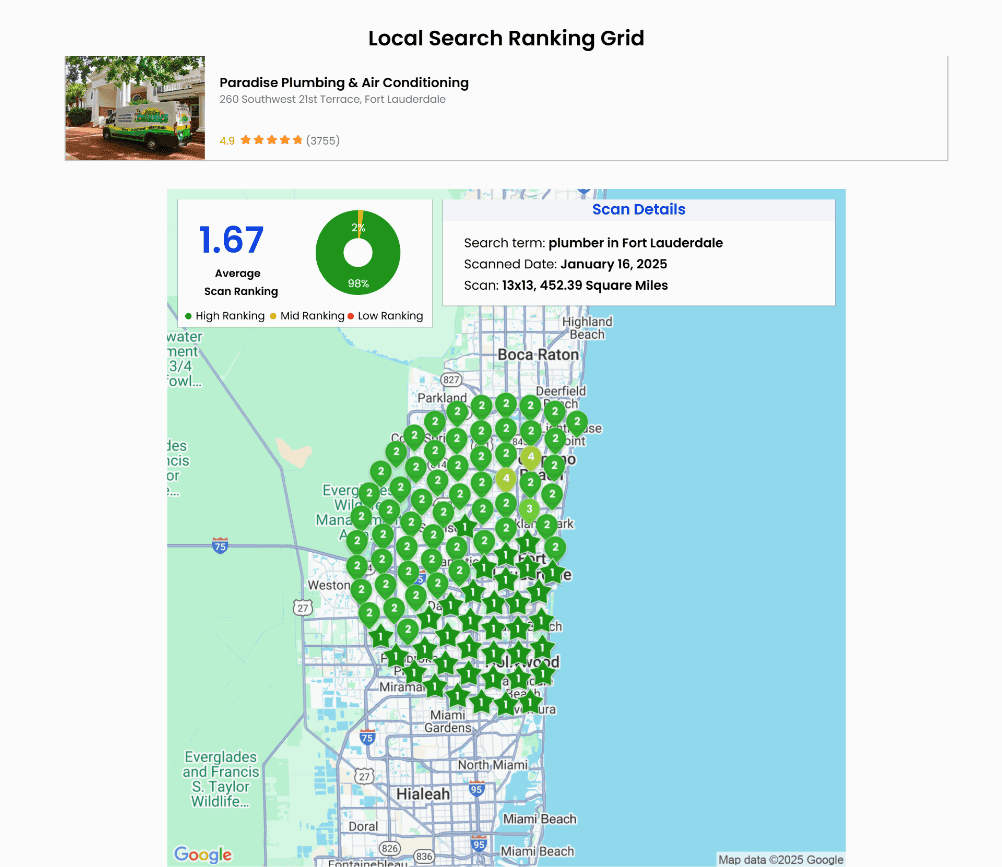1002x867 pixels.
Task: Click the Low Ranking legend text
Action: tap(390, 316)
